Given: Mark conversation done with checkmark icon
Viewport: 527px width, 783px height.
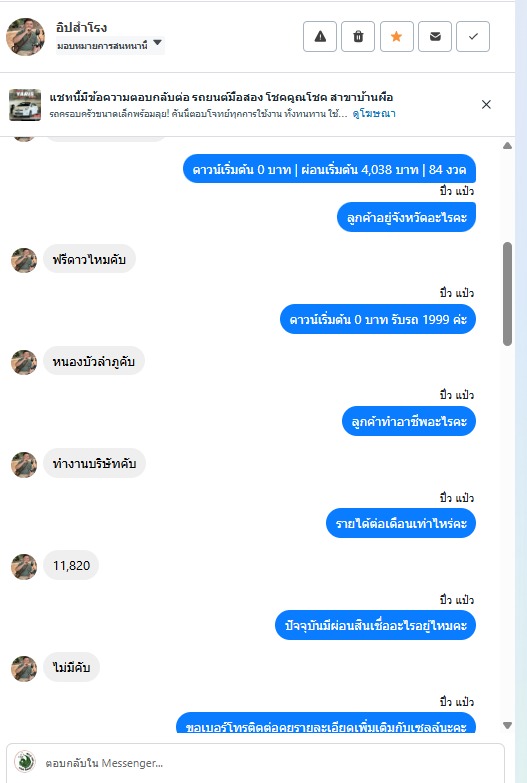Looking at the screenshot, I should [x=473, y=36].
